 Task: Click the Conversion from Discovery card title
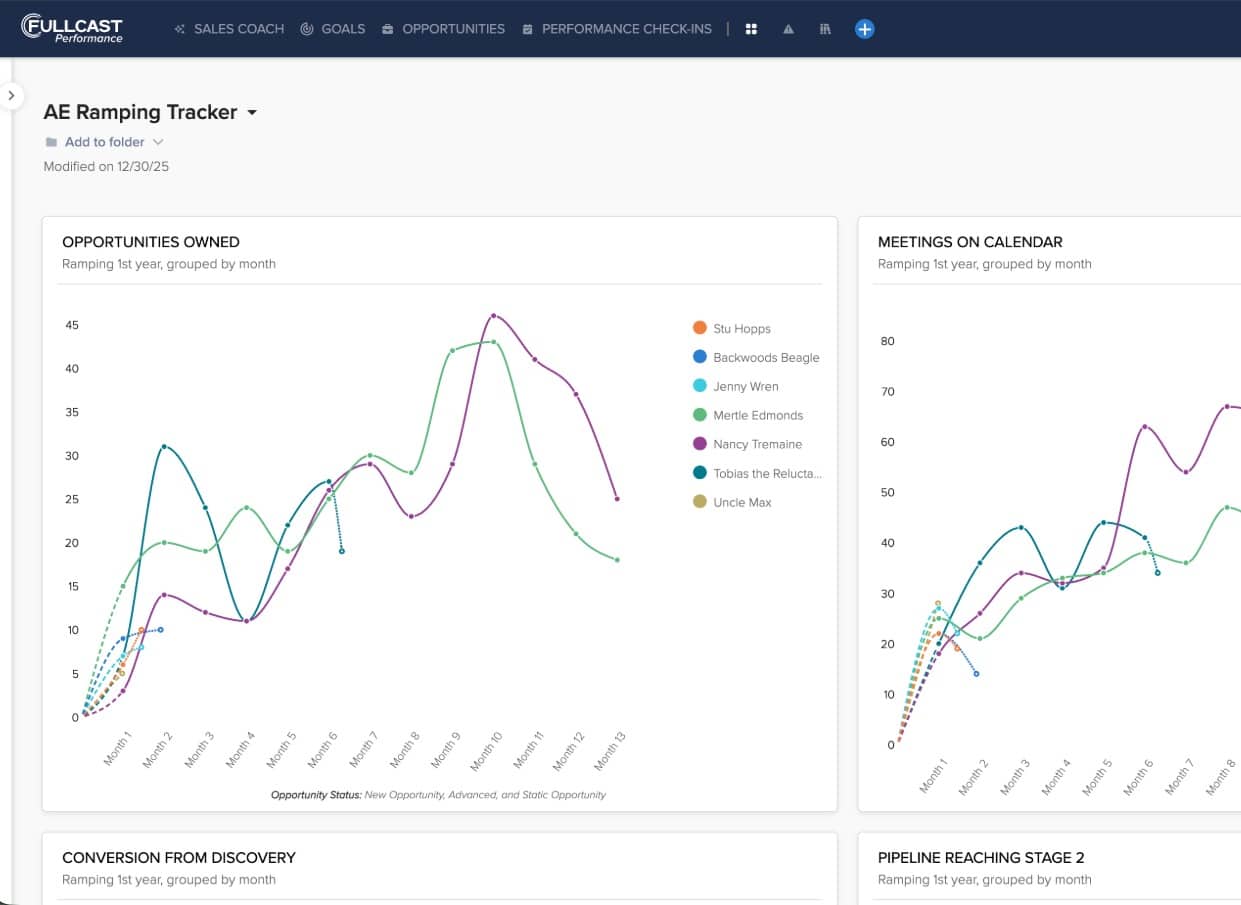point(179,858)
